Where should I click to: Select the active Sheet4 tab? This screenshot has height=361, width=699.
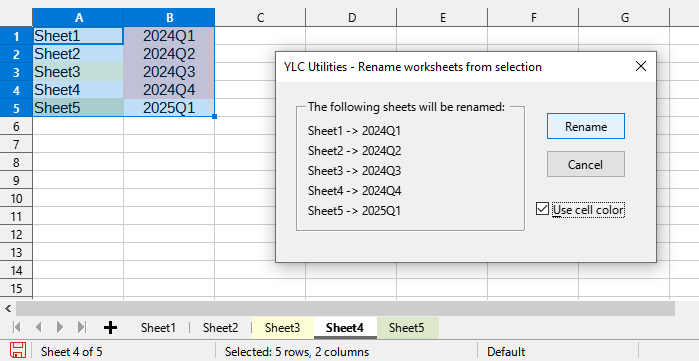(x=345, y=328)
